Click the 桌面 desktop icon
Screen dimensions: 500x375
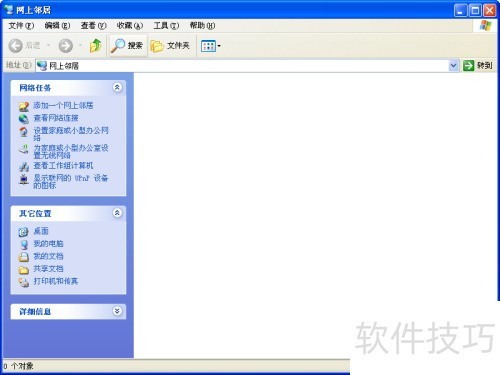click(x=23, y=232)
